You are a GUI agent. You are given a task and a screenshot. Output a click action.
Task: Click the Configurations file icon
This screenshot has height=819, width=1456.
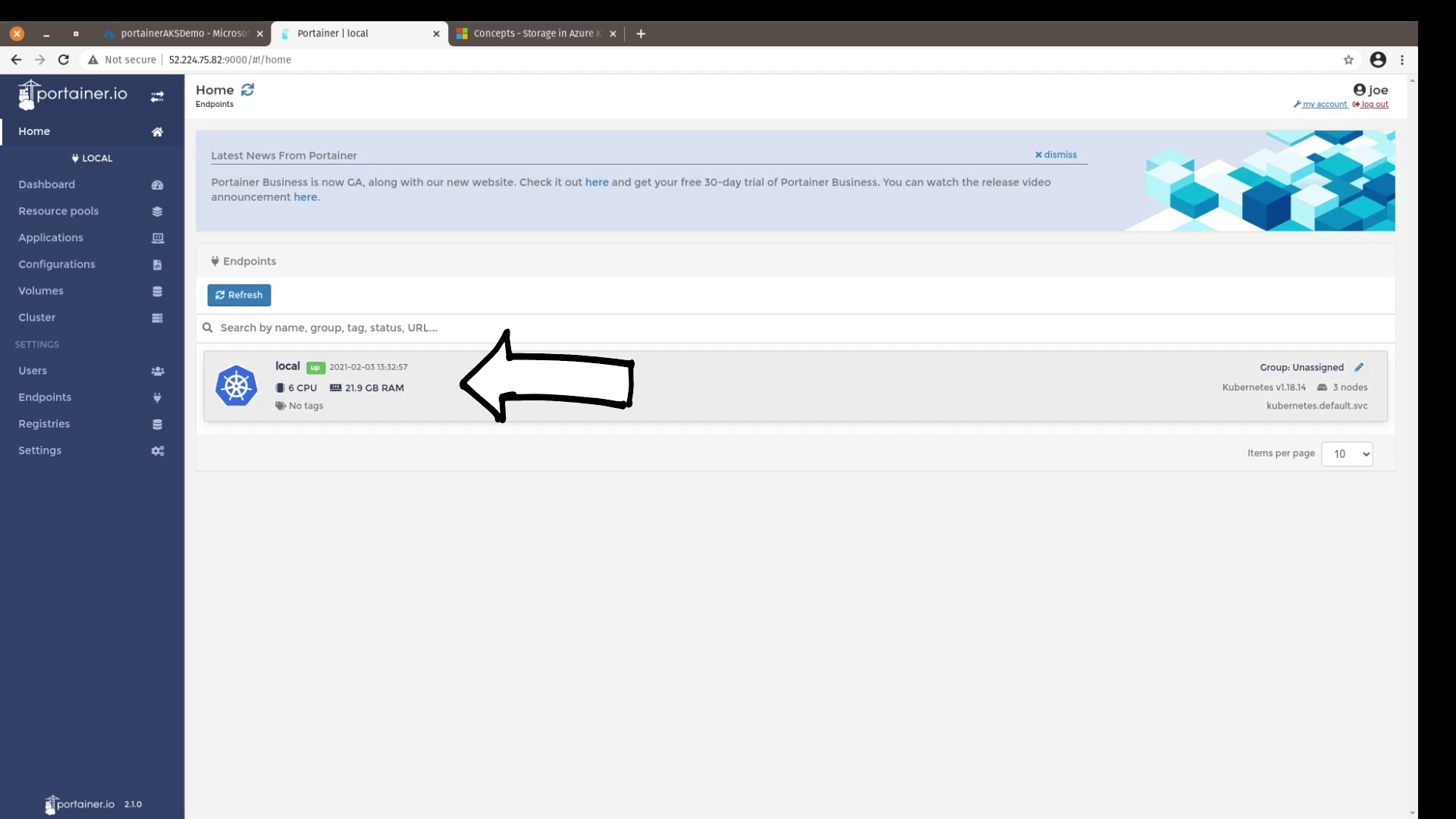click(157, 265)
